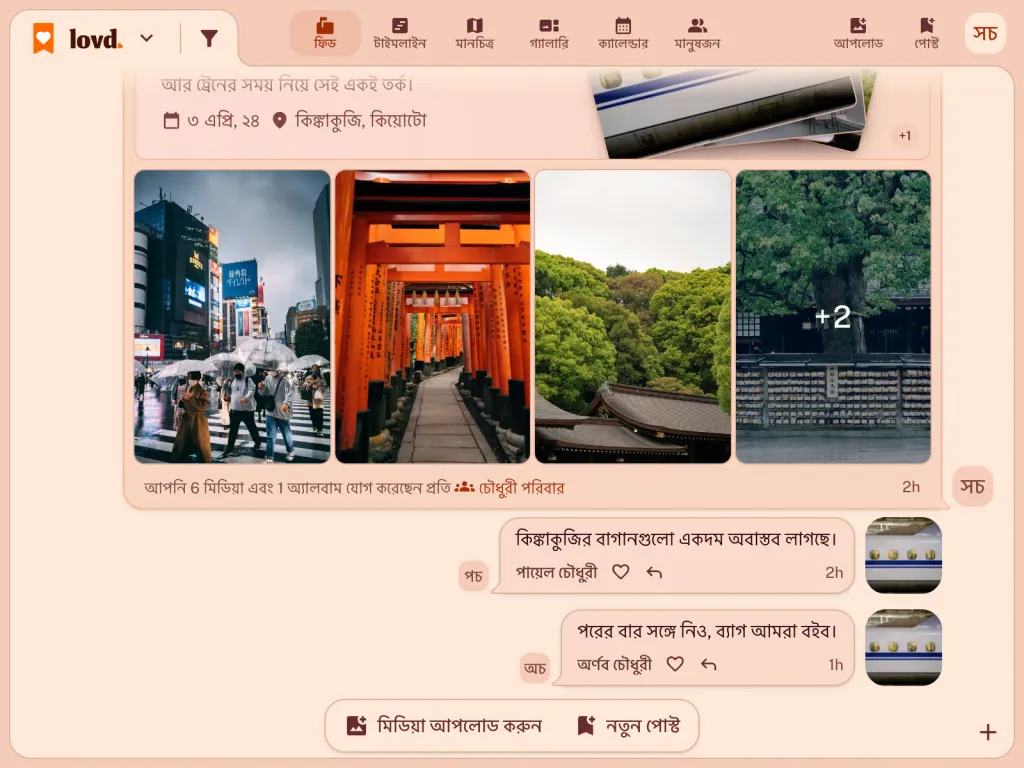This screenshot has height=768, width=1024.
Task: Click the সচ avatar beside the media post
Action: [x=972, y=487]
